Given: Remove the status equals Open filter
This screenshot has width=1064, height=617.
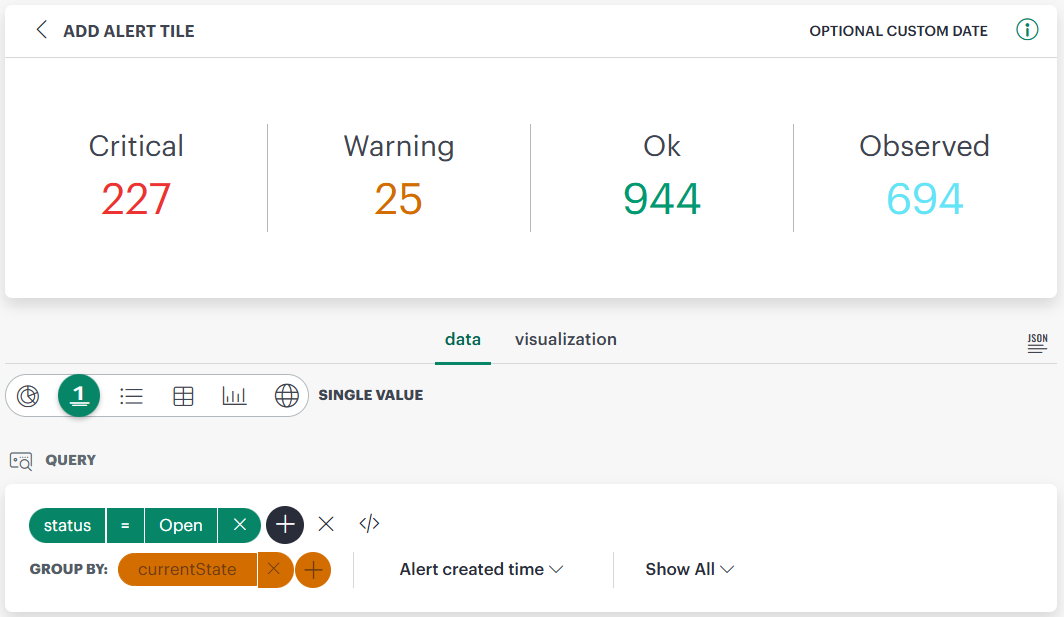Looking at the screenshot, I should click(x=239, y=524).
